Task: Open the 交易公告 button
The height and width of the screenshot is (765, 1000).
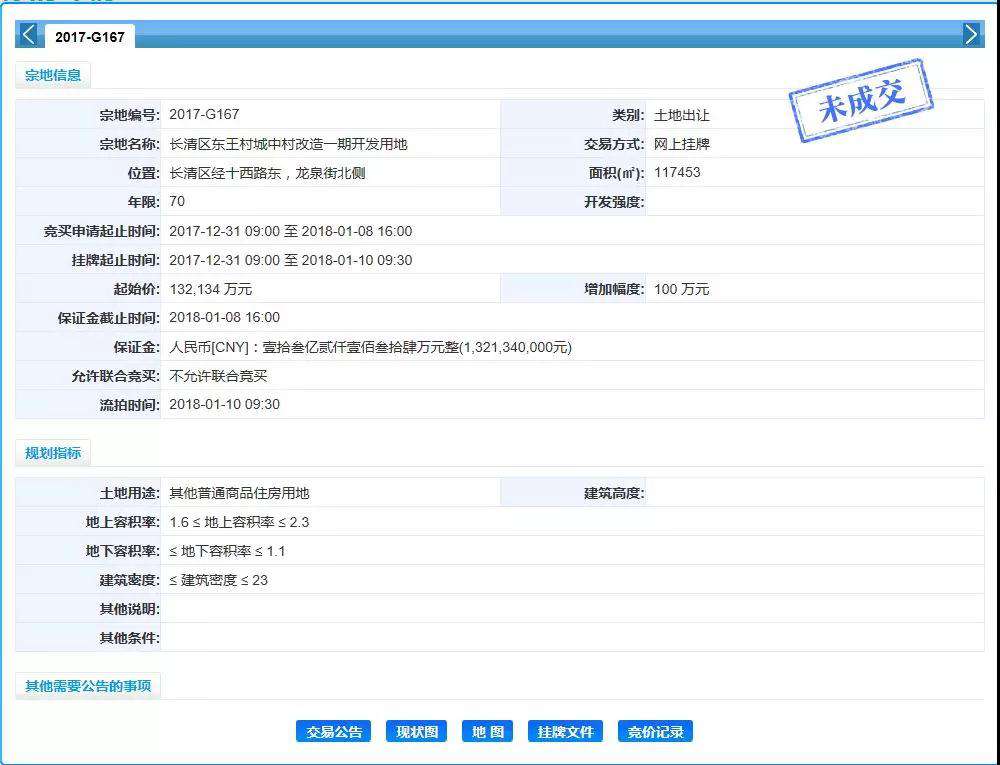Action: [334, 732]
